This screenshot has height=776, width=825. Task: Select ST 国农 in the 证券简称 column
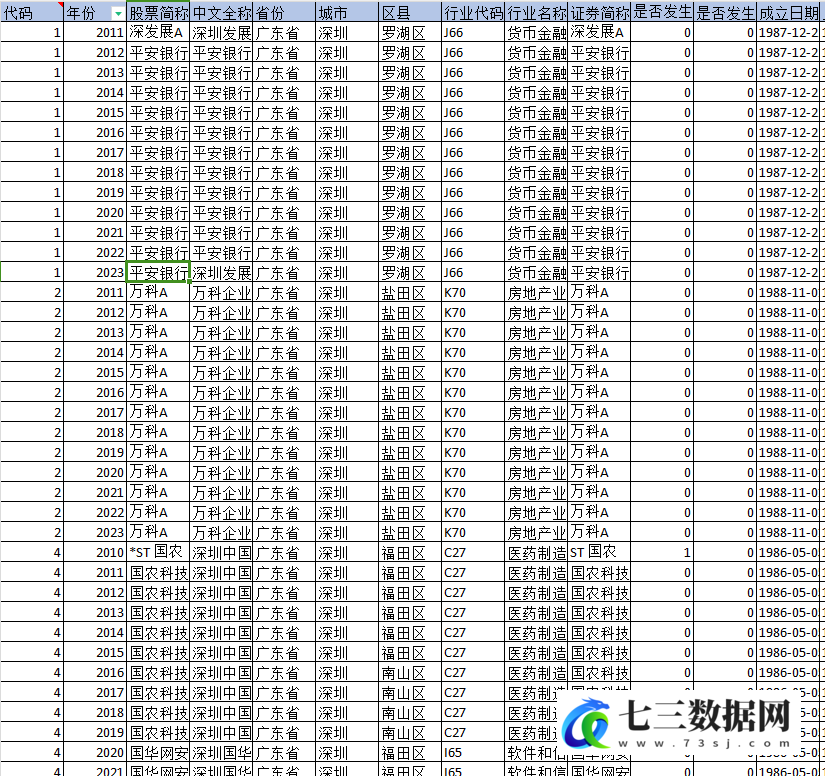[x=599, y=552]
